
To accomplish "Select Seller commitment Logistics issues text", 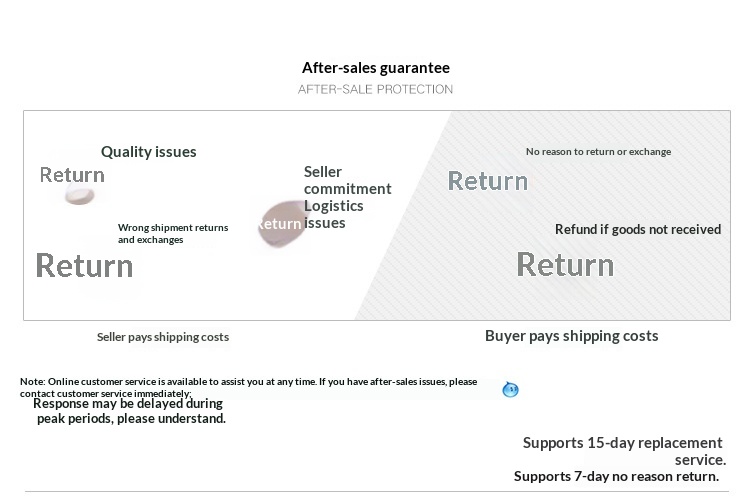I will pos(347,197).
